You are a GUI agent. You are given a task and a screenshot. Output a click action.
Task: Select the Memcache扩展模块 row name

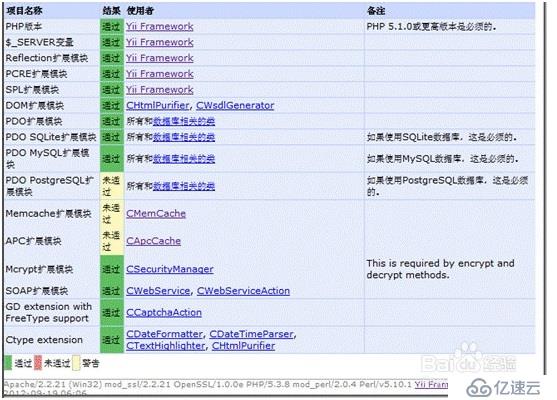(48, 213)
